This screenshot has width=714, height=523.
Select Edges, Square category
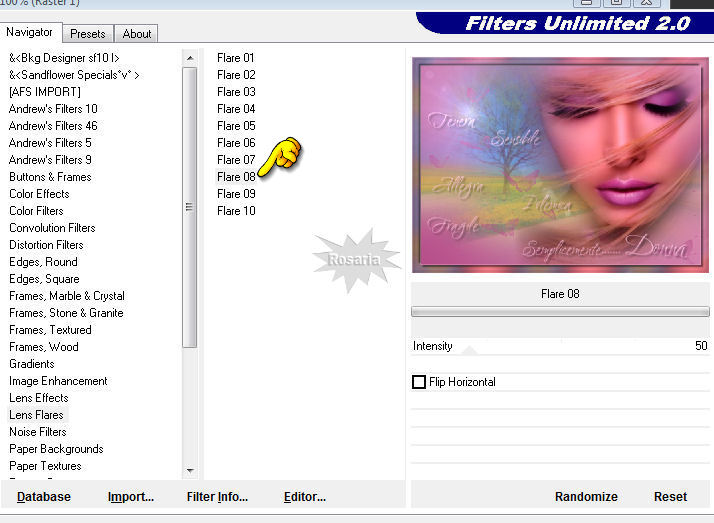tap(44, 279)
